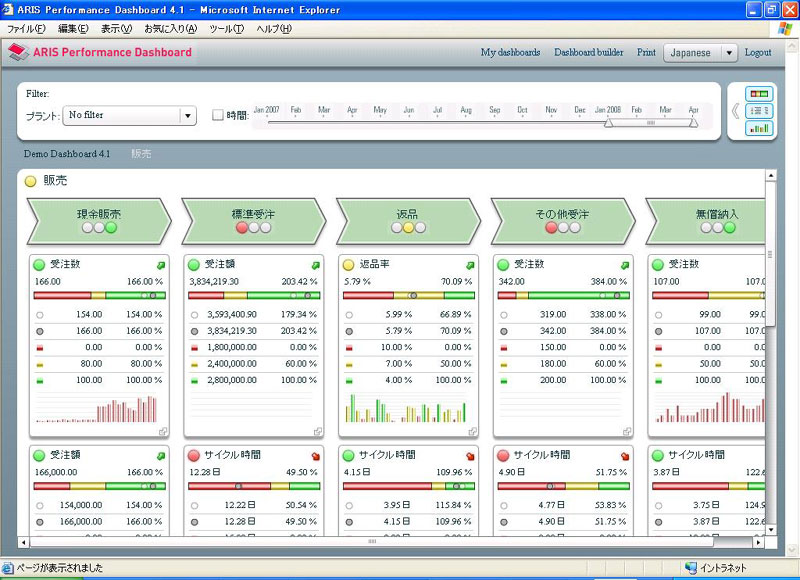Image resolution: width=800 pixels, height=580 pixels.
Task: Open the ツール(T) menu
Action: (227, 29)
